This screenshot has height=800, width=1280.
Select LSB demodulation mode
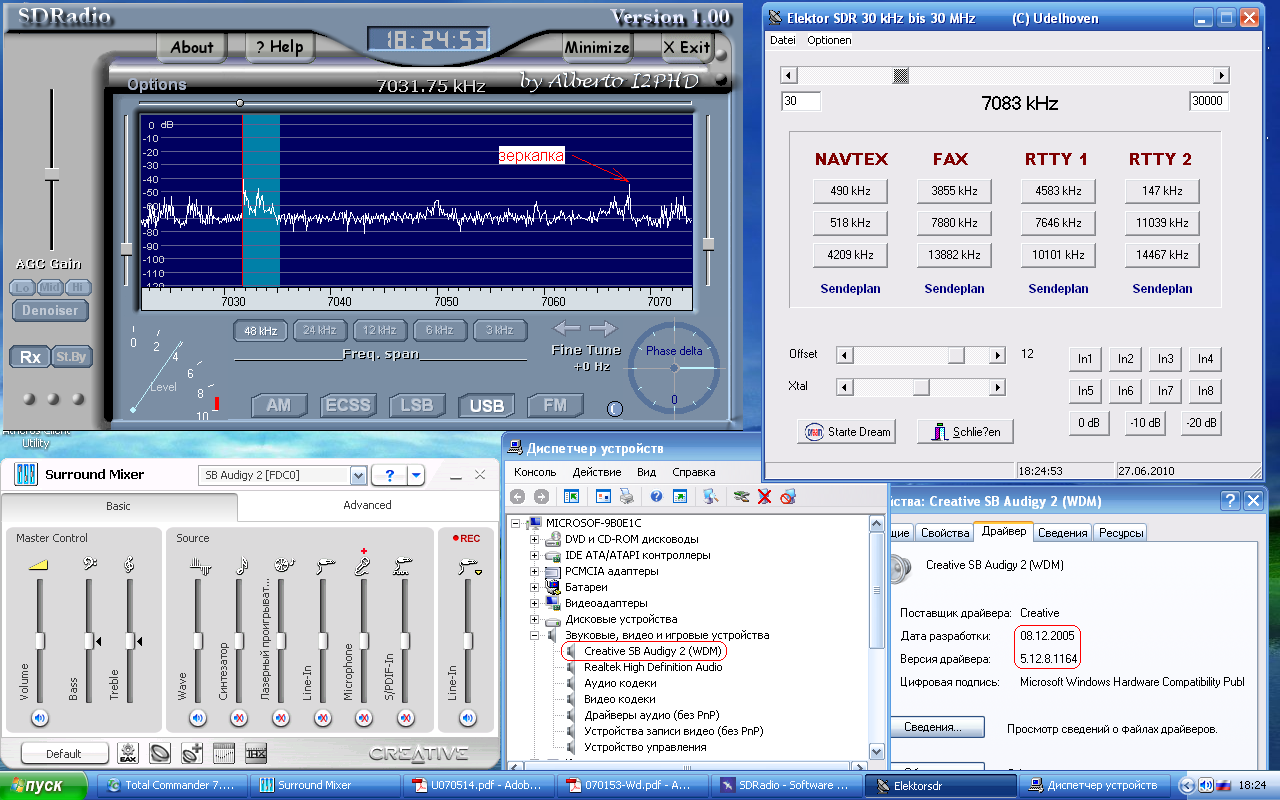(416, 405)
